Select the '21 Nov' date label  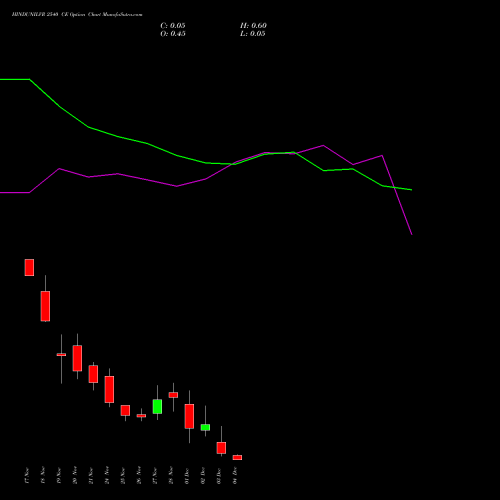click(91, 476)
